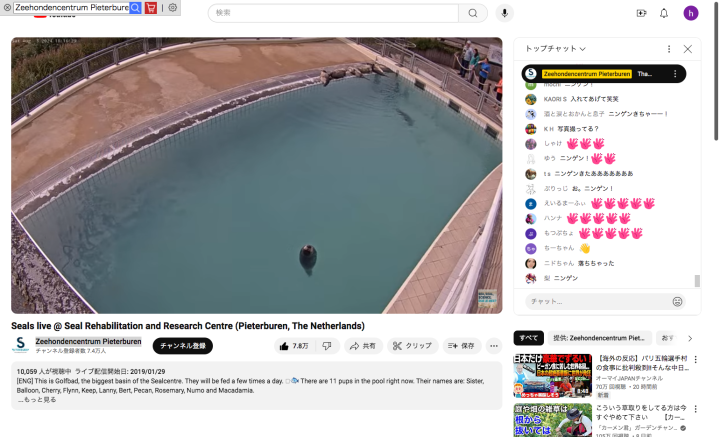Screen dimensions: 720x437
Task: Start voice search with the microphone
Action: point(505,13)
